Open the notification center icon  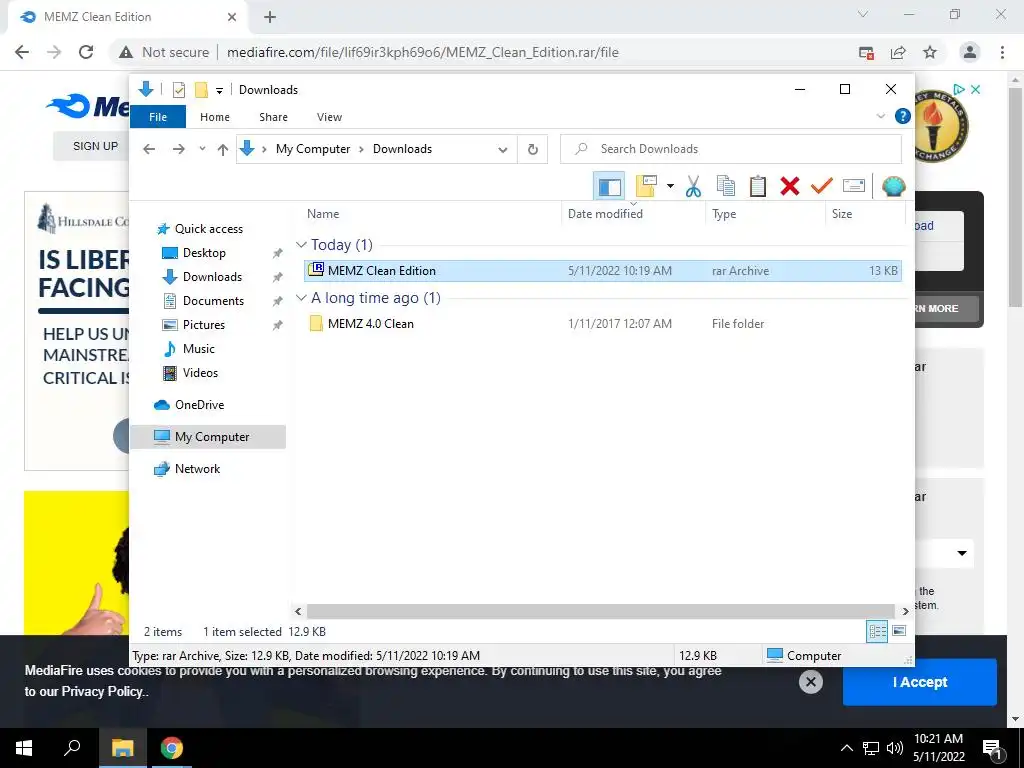pyautogui.click(x=993, y=748)
